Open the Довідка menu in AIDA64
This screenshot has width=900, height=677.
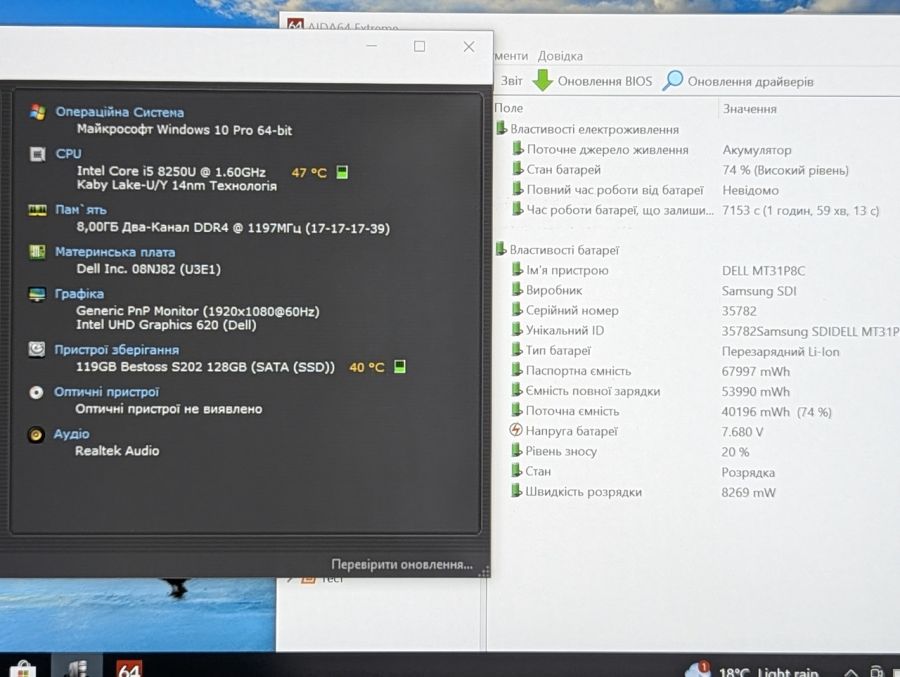560,56
